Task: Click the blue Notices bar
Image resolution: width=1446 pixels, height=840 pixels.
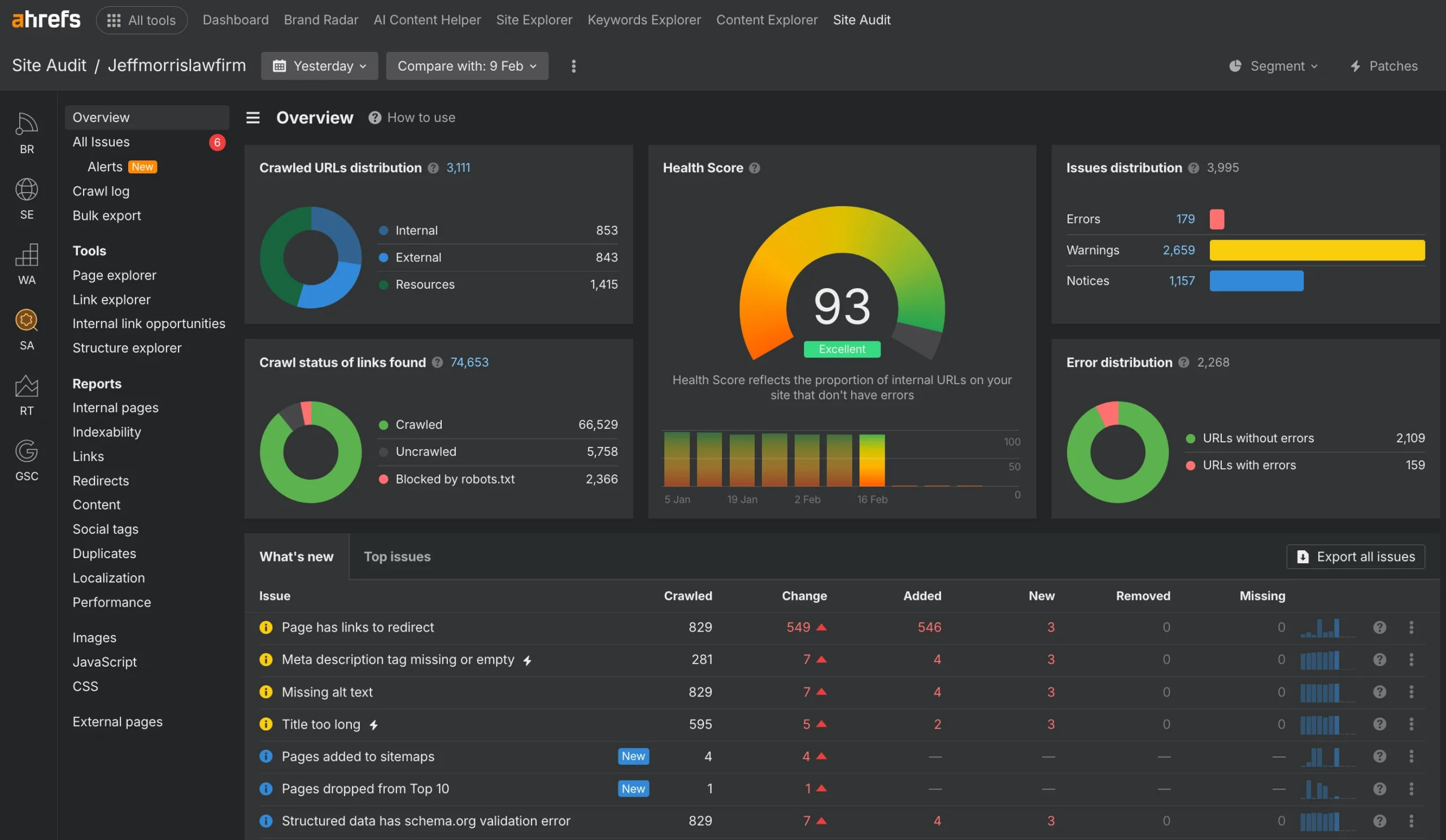Action: (x=1257, y=281)
